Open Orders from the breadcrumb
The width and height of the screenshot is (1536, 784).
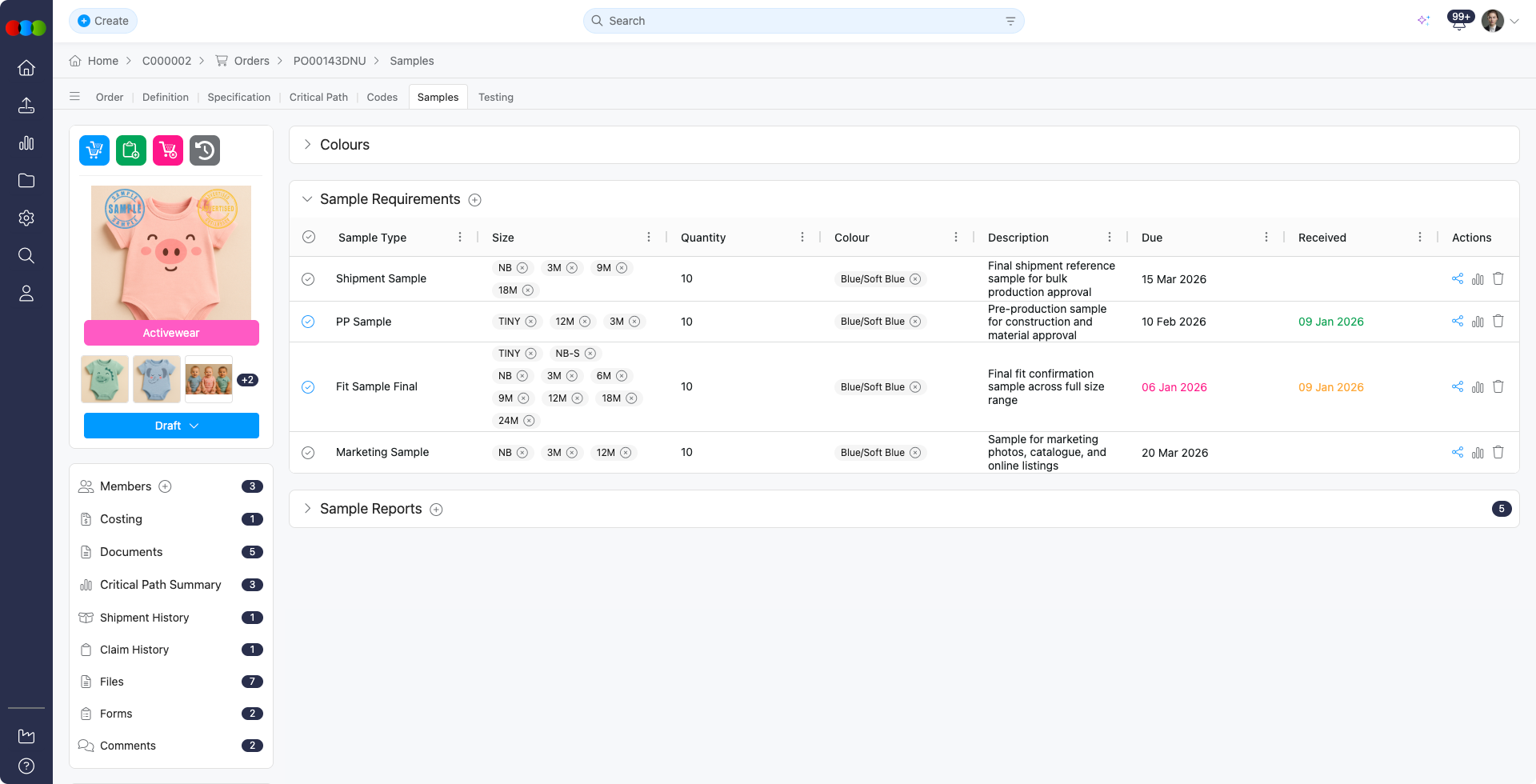point(252,61)
